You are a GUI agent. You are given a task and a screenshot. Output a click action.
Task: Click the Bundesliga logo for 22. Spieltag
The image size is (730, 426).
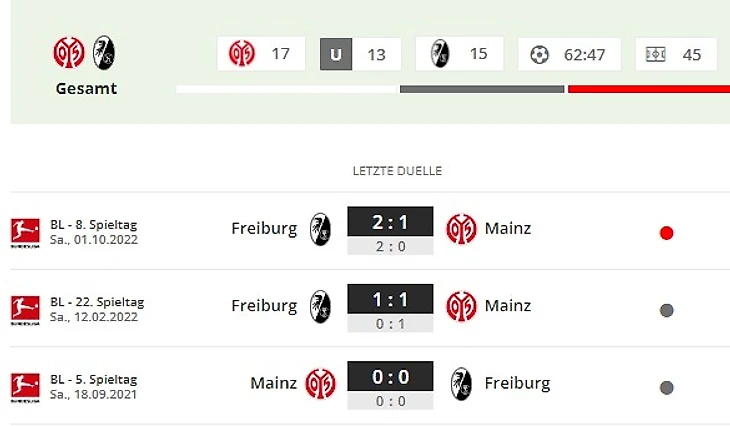(x=25, y=310)
